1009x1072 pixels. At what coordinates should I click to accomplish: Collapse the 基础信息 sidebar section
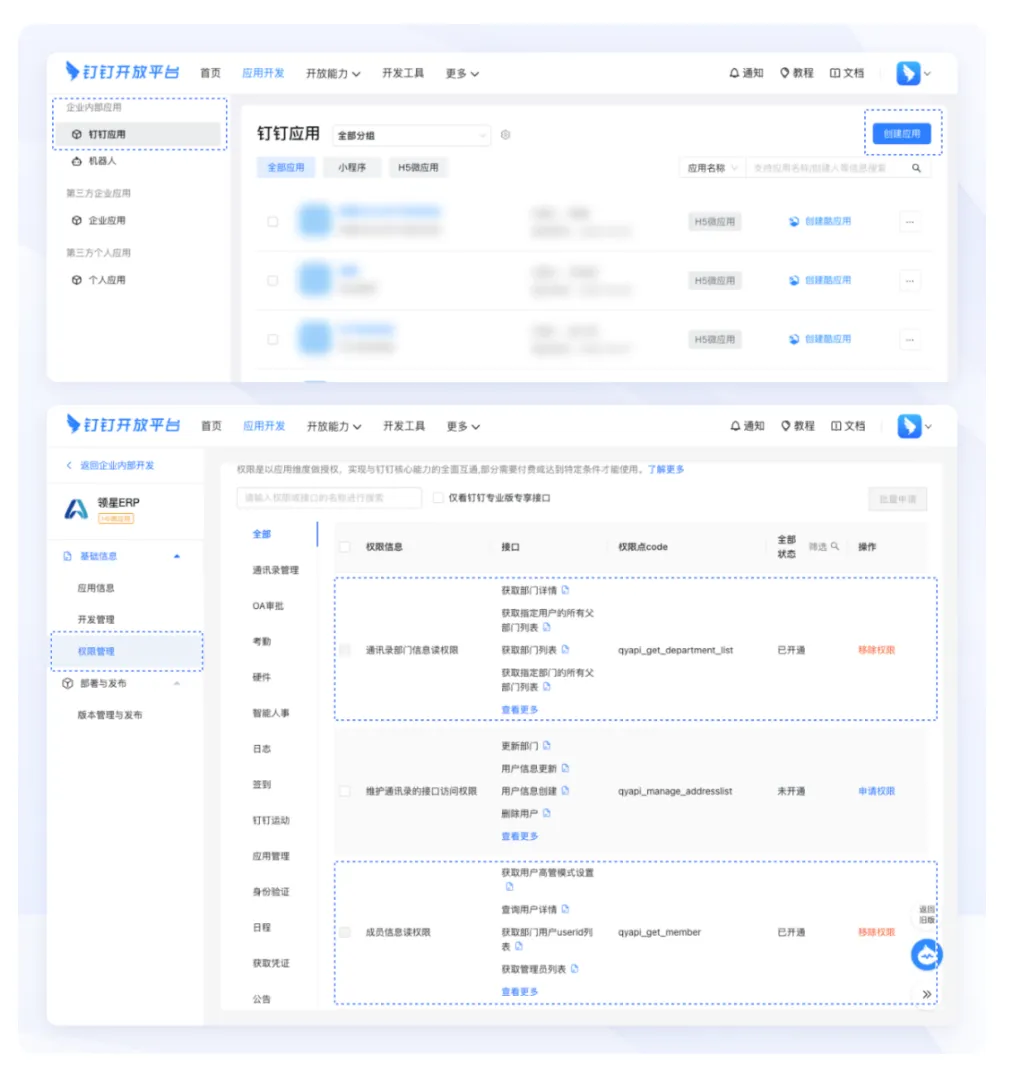(176, 556)
